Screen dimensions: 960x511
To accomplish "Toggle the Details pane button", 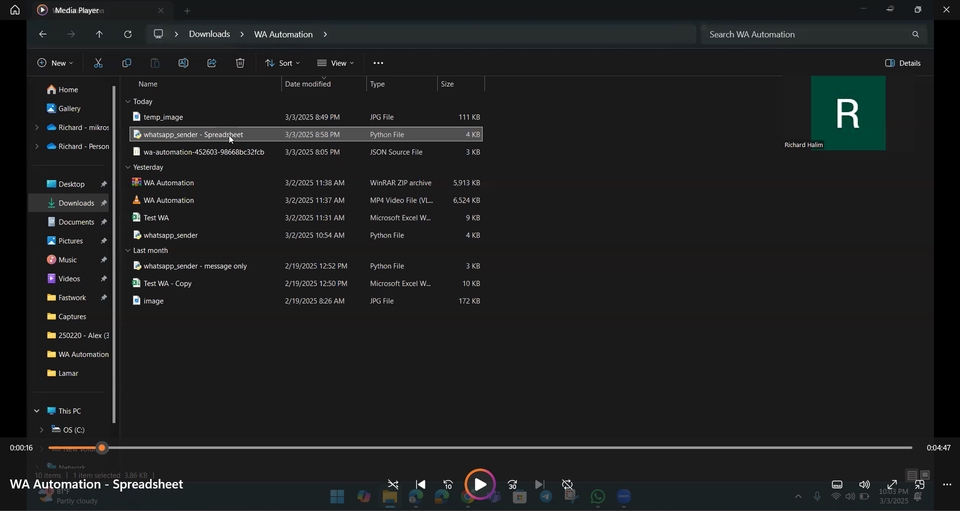I will pyautogui.click(x=902, y=63).
